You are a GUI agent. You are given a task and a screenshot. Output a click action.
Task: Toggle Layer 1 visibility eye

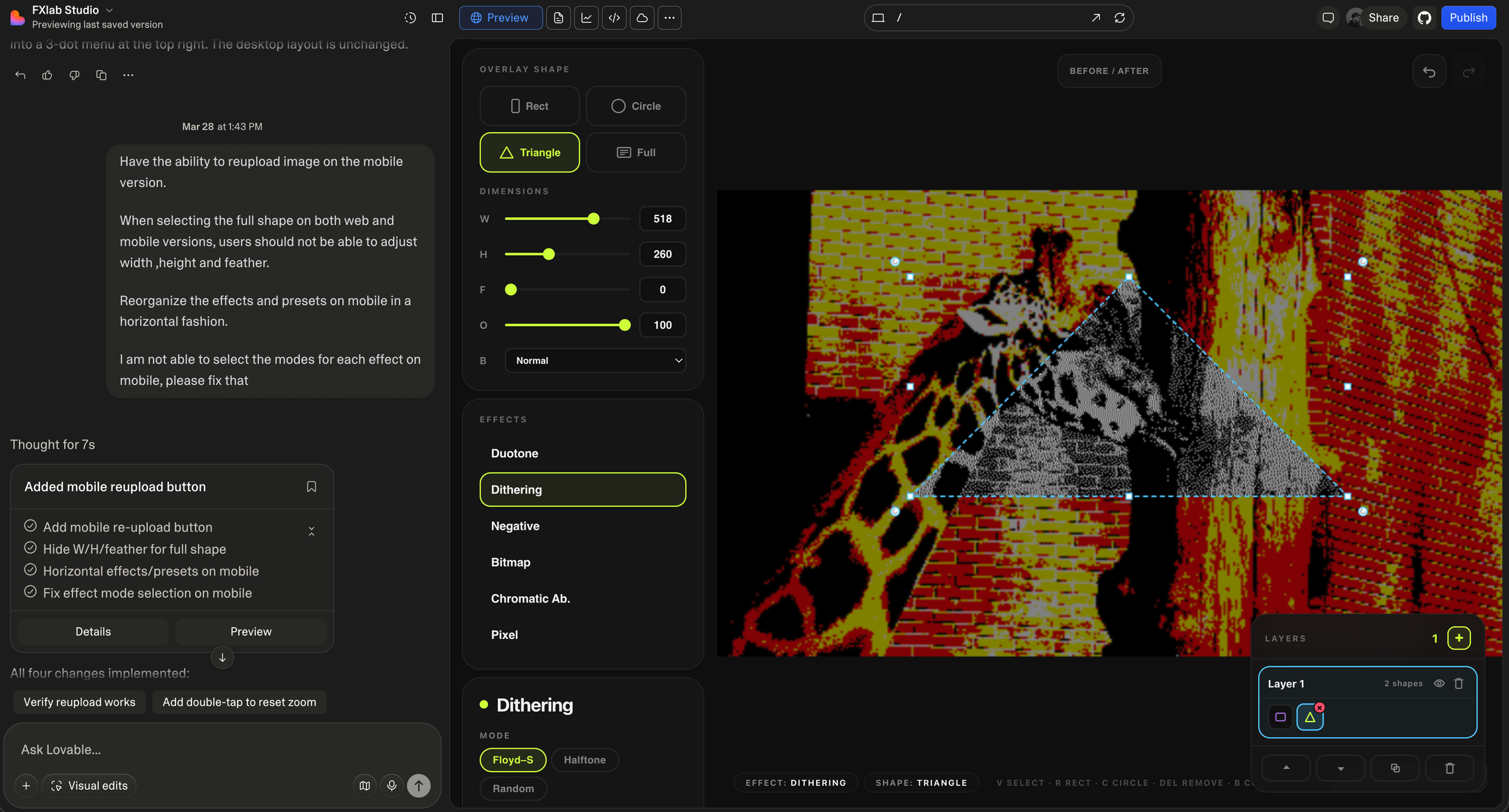[x=1439, y=684]
